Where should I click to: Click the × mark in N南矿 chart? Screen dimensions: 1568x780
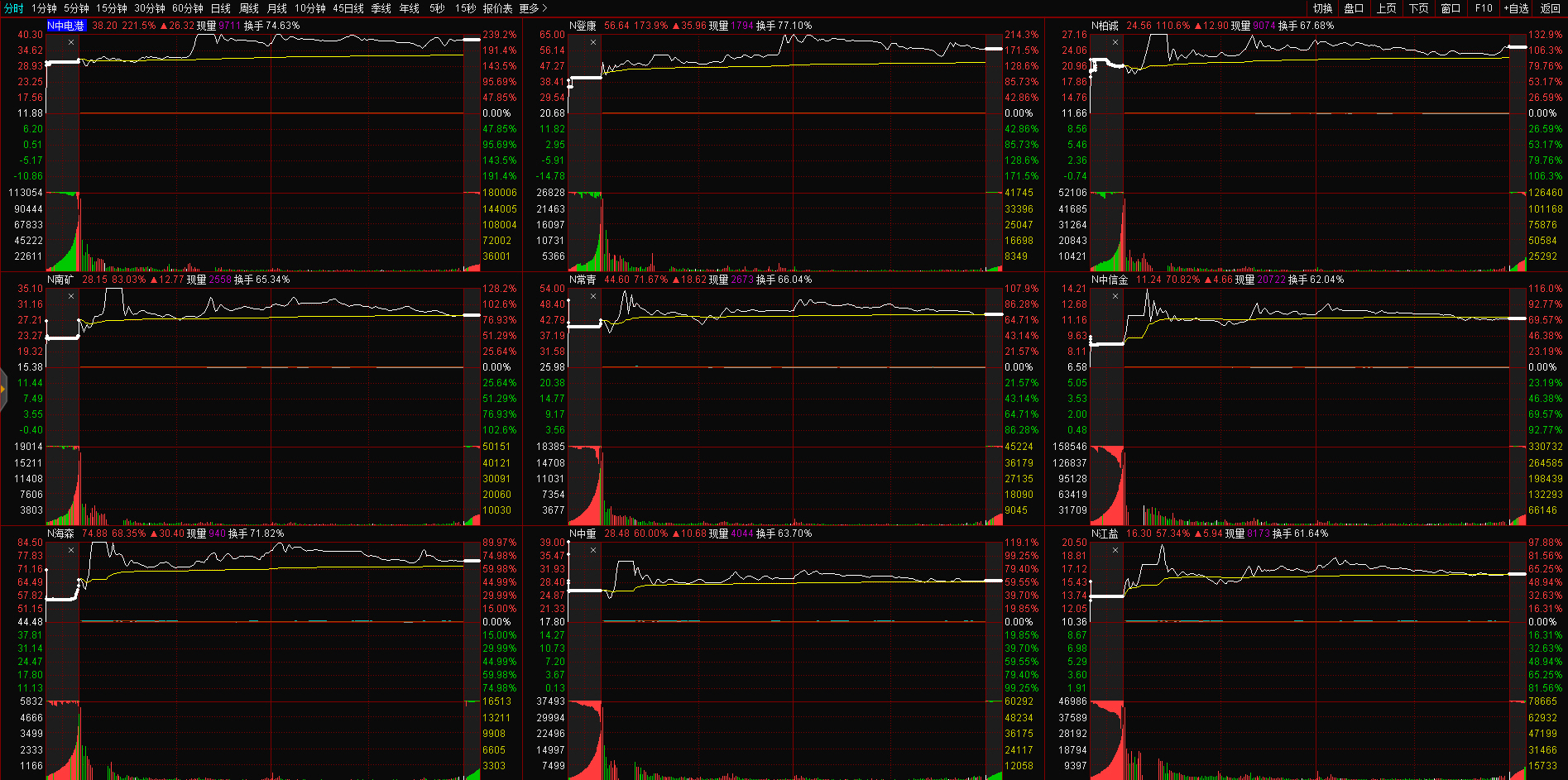[x=71, y=296]
